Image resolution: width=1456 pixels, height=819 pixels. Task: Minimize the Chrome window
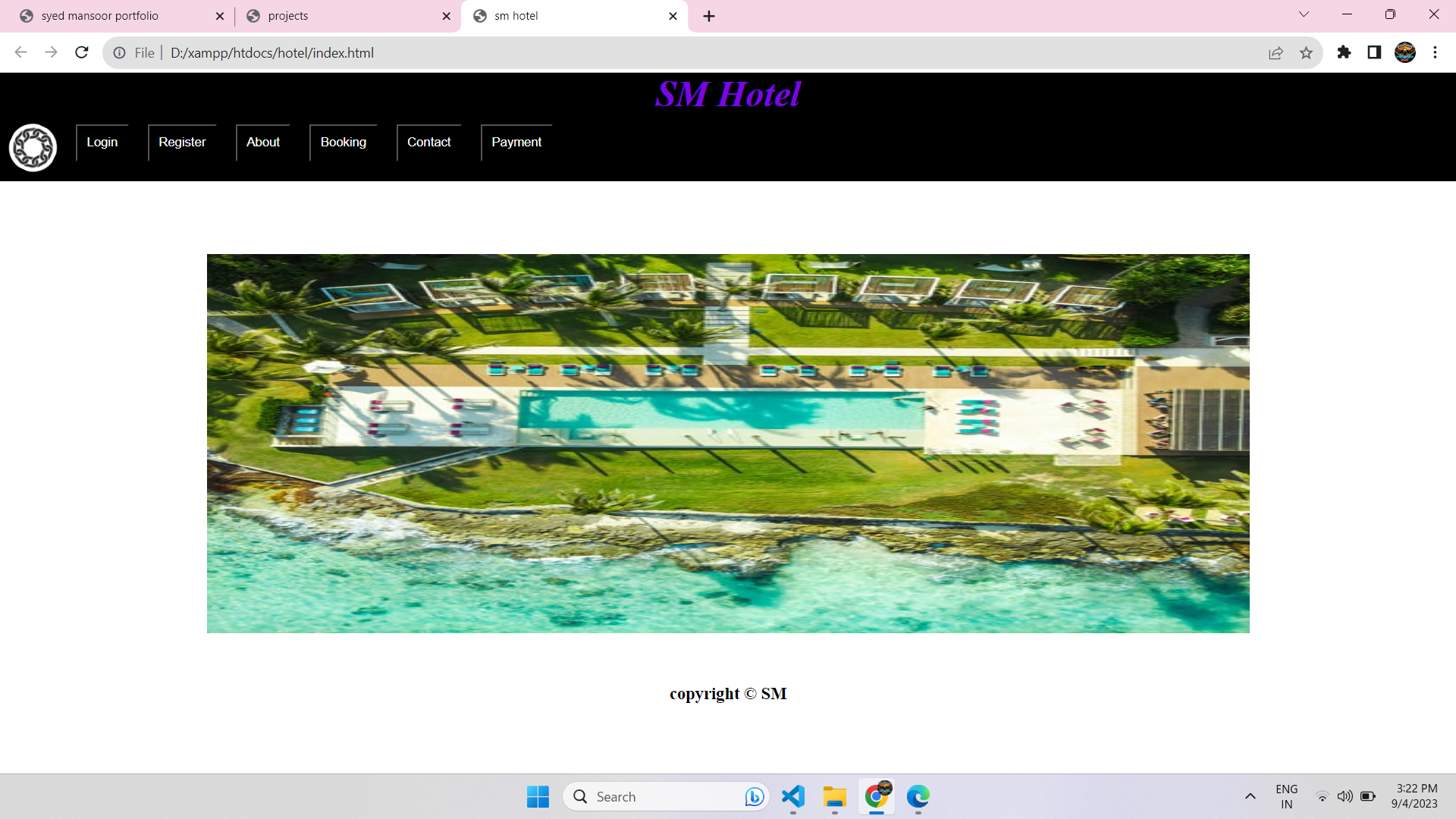[x=1347, y=14]
